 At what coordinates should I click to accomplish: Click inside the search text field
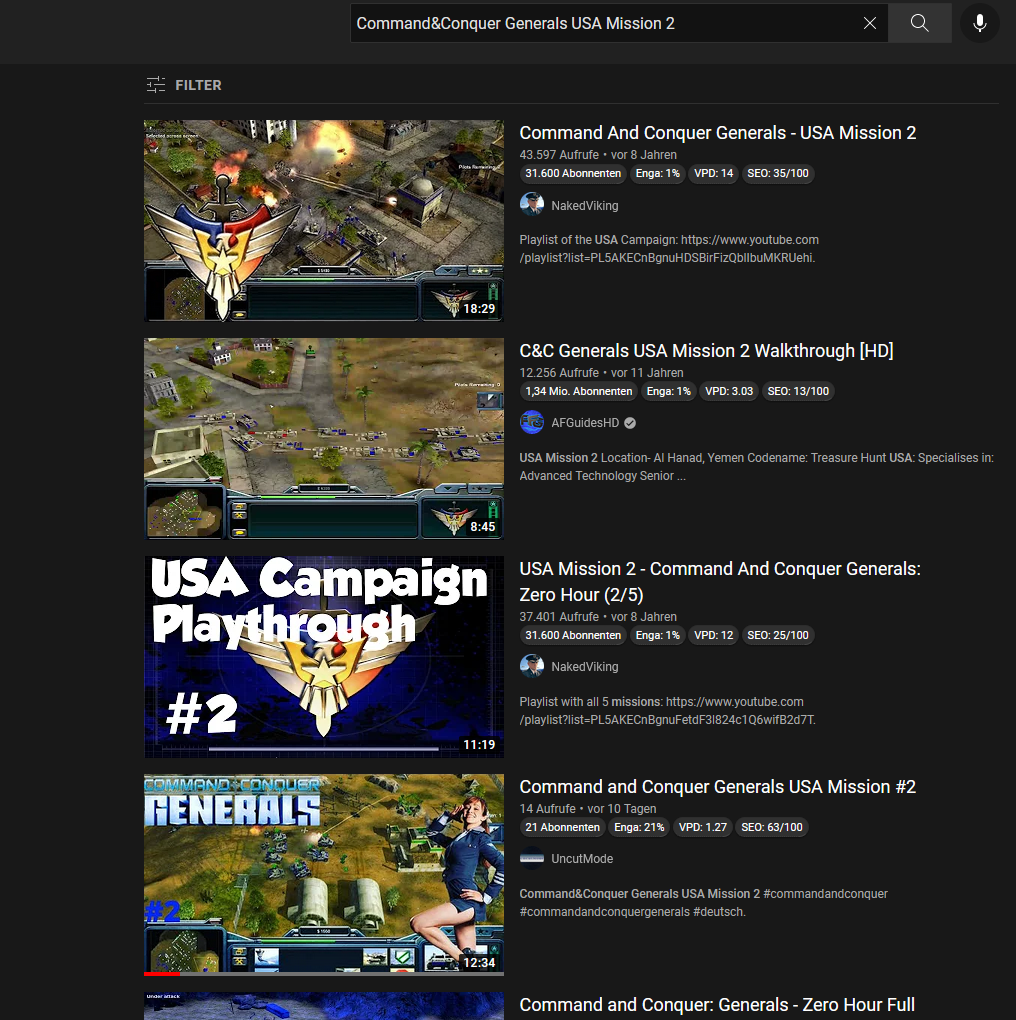[x=600, y=23]
